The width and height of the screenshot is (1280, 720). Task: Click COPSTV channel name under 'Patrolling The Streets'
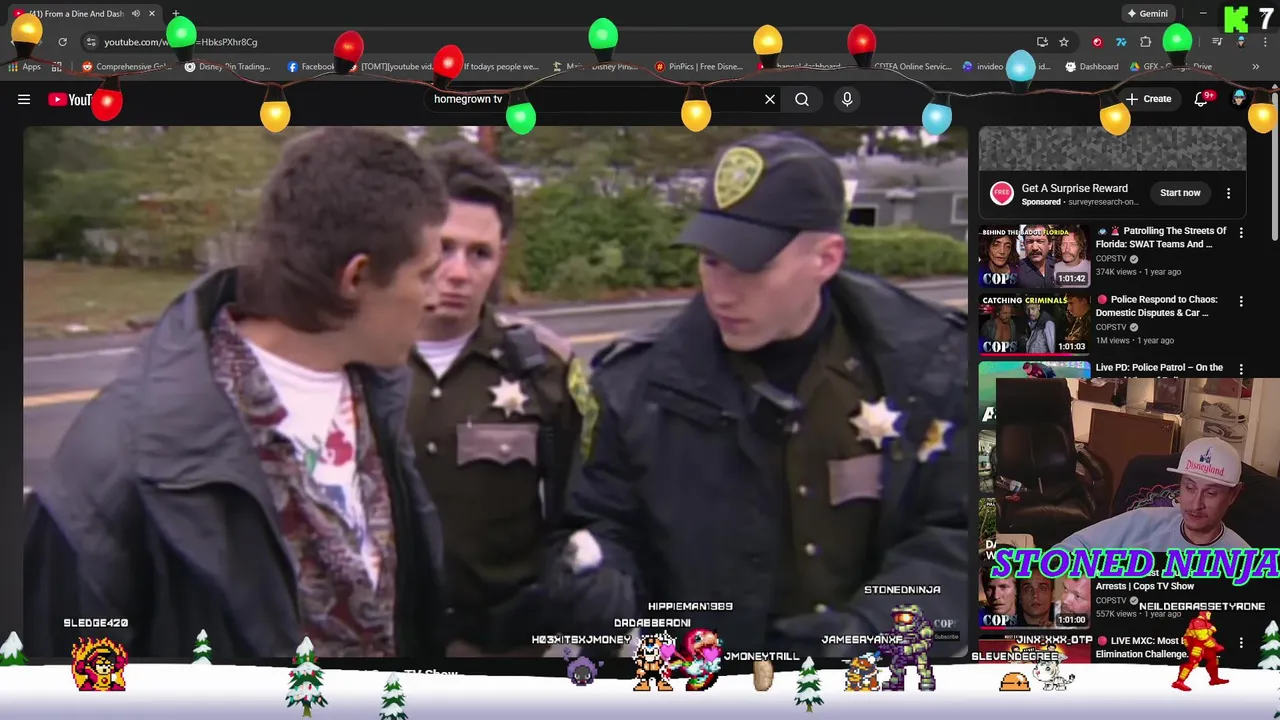pyautogui.click(x=1111, y=259)
